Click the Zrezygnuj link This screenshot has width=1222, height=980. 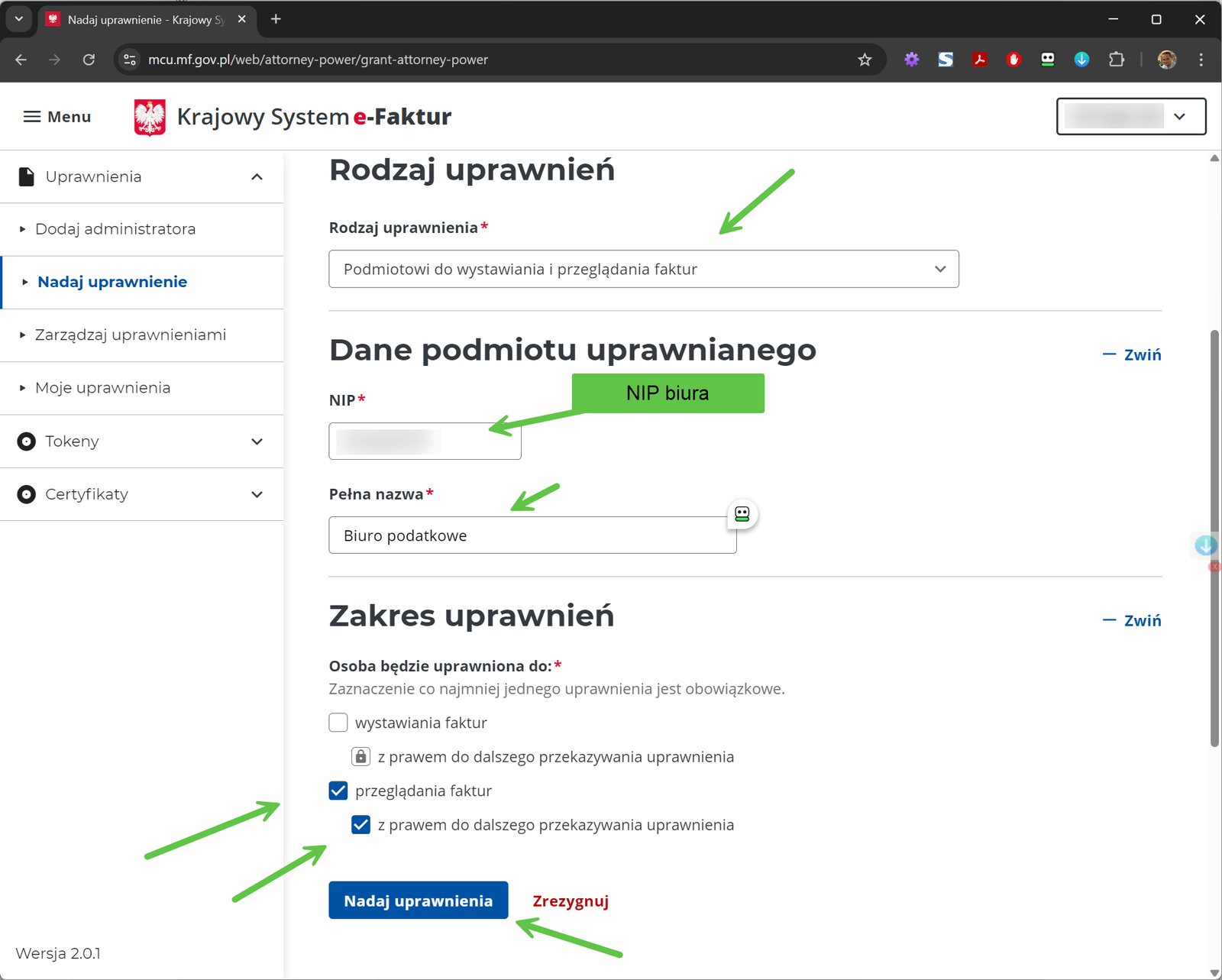click(571, 901)
